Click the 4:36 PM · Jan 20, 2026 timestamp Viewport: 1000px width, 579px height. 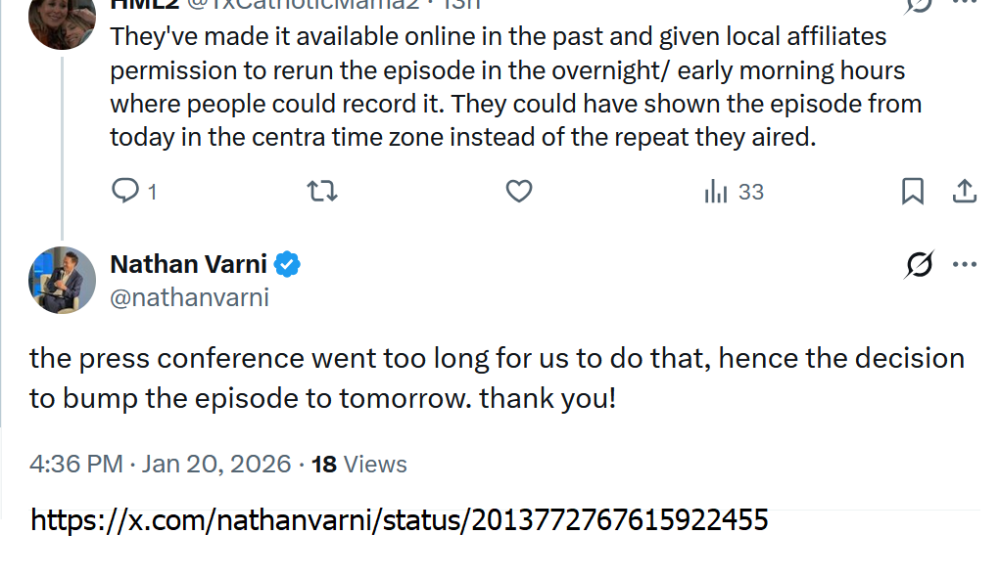coord(160,464)
